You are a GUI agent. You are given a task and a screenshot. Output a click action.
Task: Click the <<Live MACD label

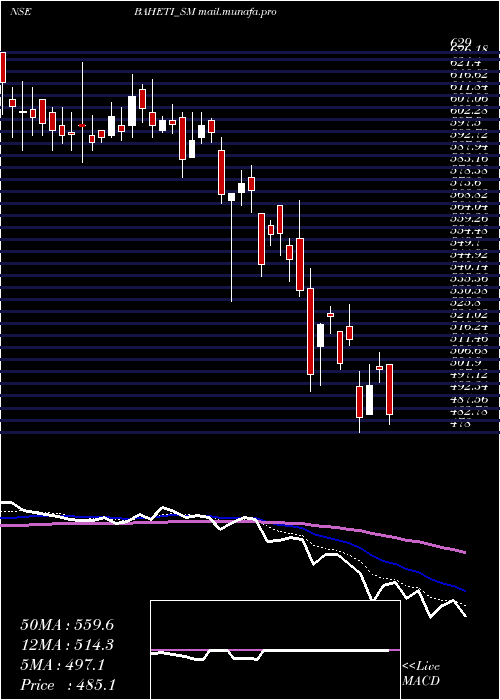[x=421, y=674]
